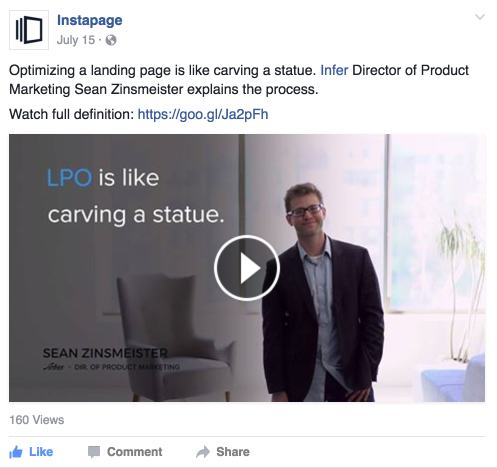Open the goo.gl/Ja2pFh link

tap(203, 114)
